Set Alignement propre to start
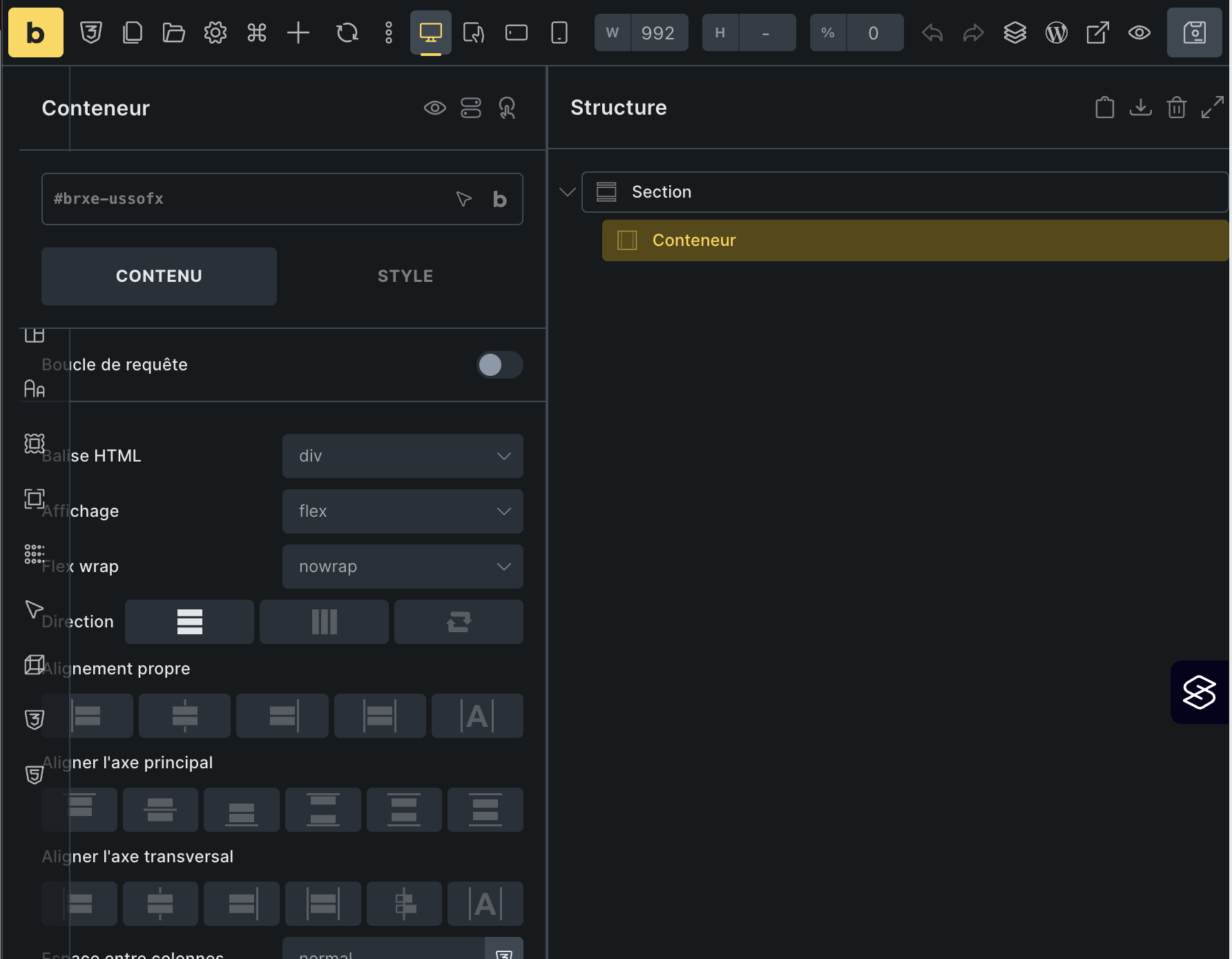 click(87, 716)
